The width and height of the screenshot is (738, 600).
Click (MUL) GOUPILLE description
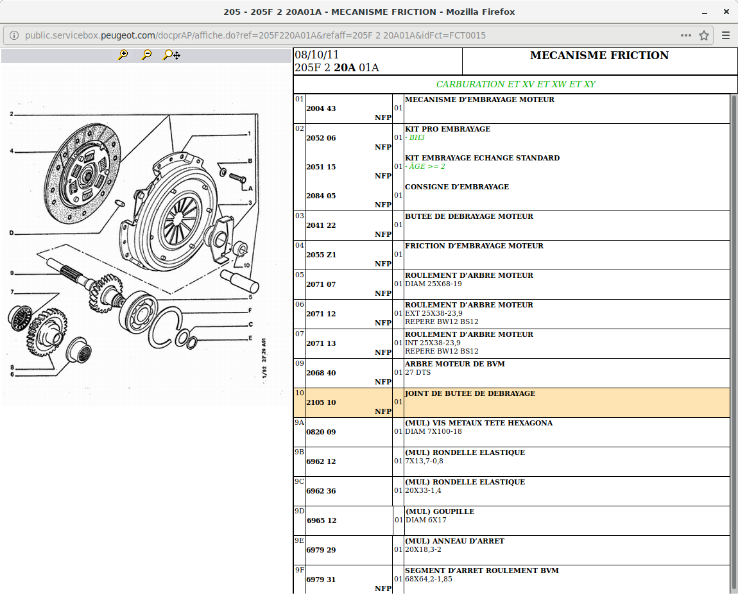click(x=440, y=512)
